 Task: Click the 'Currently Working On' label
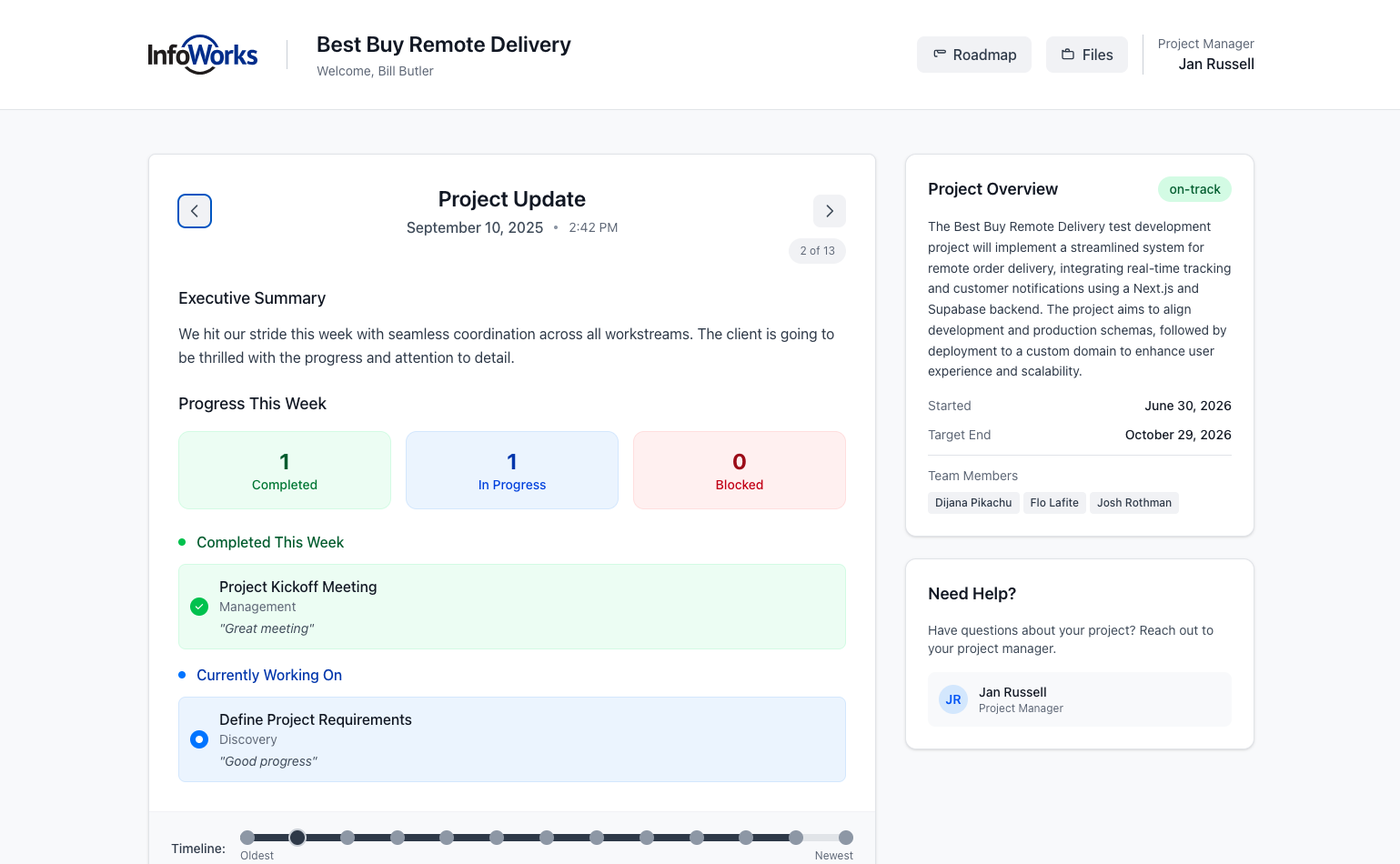[x=269, y=675]
